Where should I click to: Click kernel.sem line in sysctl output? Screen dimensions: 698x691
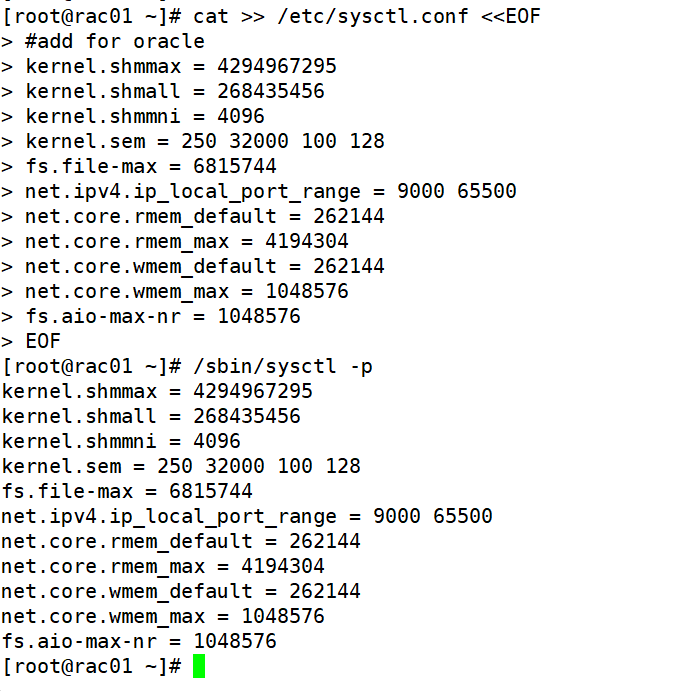[181, 466]
